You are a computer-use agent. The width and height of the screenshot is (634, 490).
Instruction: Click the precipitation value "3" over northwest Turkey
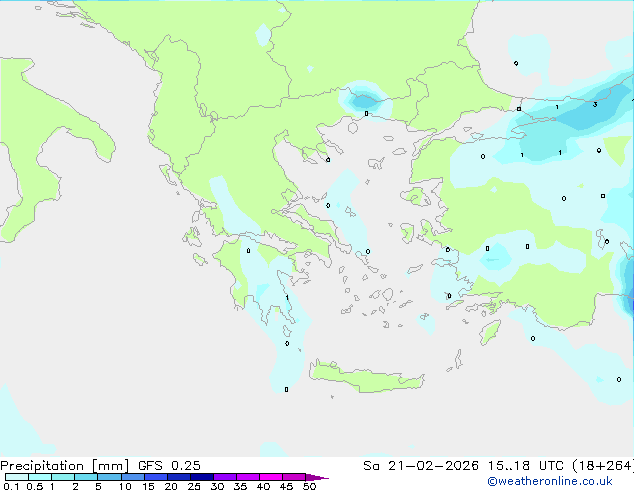(x=595, y=105)
